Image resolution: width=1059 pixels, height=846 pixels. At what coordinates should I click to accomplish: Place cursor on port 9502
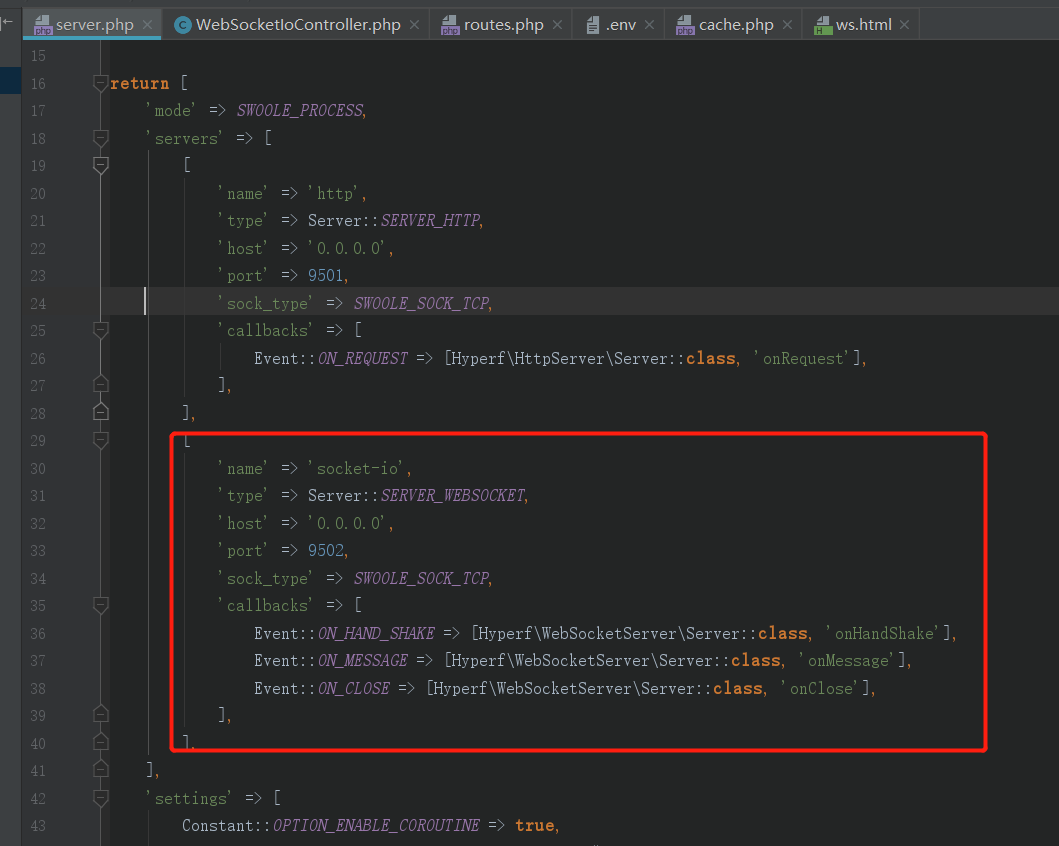(326, 551)
